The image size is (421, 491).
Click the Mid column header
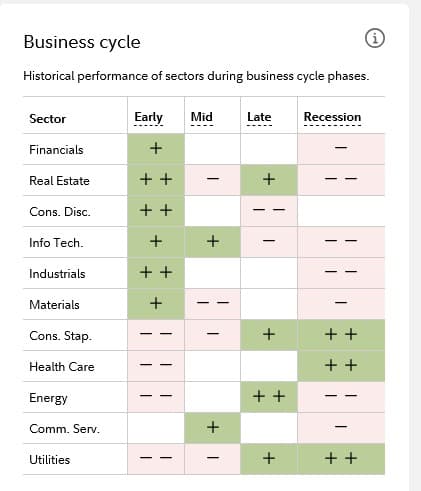[x=202, y=117]
